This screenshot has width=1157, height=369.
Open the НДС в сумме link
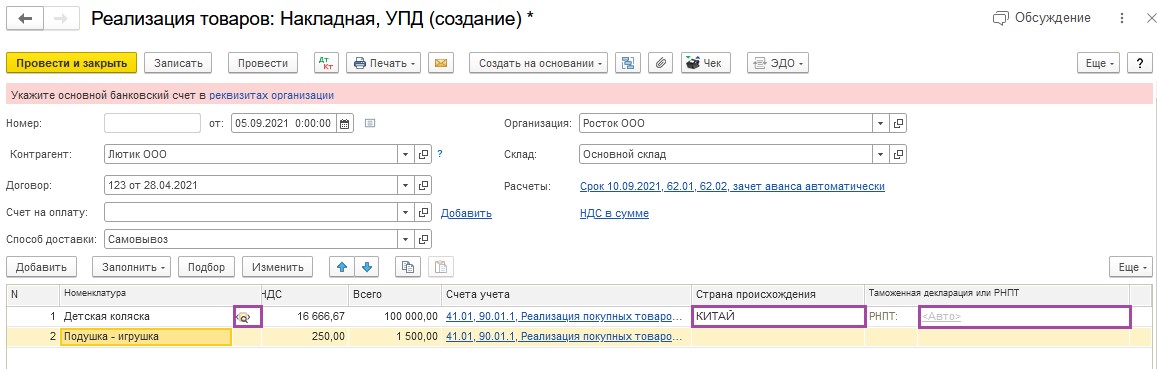615,213
